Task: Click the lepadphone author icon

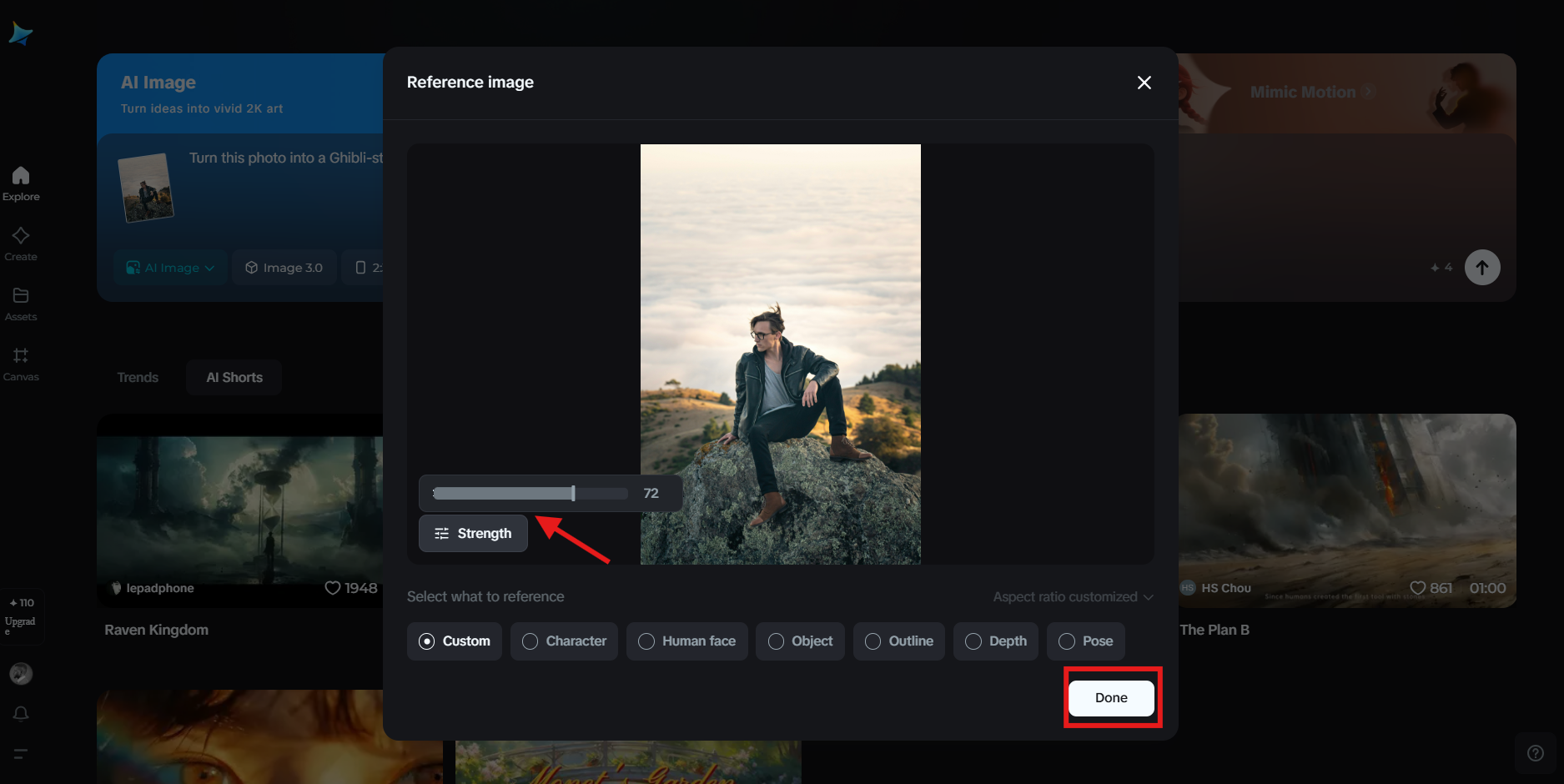Action: 116,588
